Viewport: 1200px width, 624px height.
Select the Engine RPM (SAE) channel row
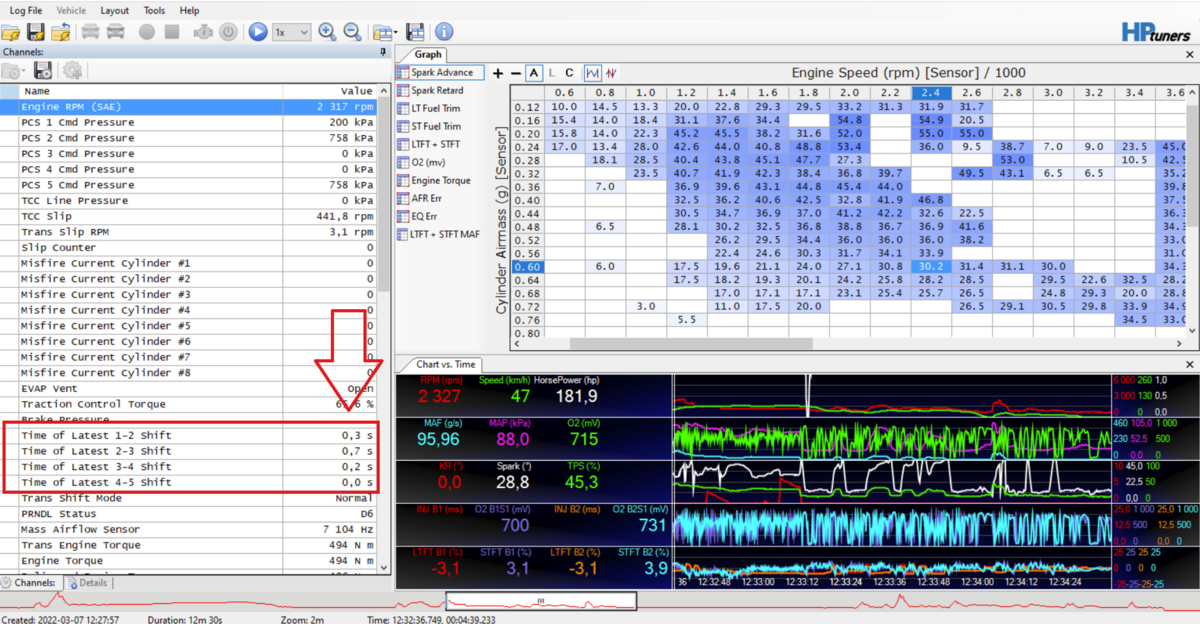pos(69,106)
